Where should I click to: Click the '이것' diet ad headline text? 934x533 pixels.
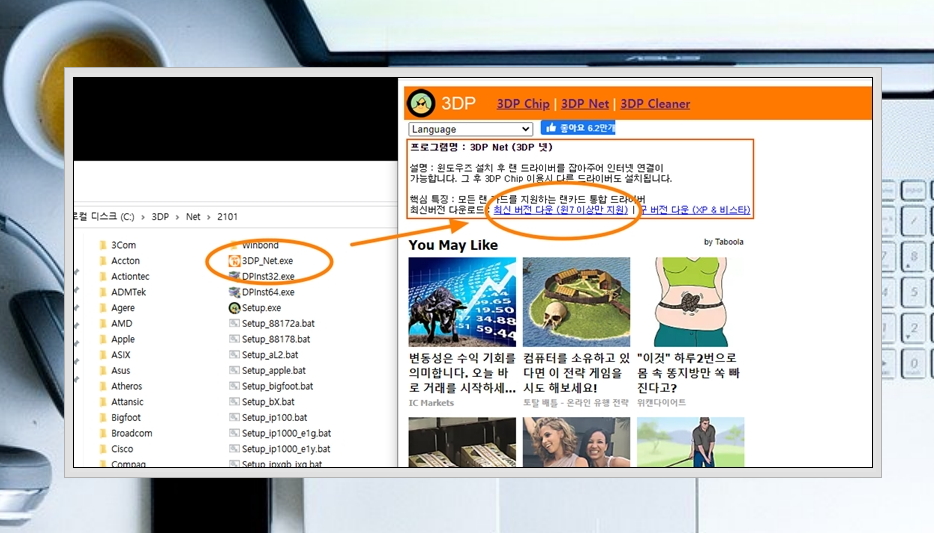[688, 373]
